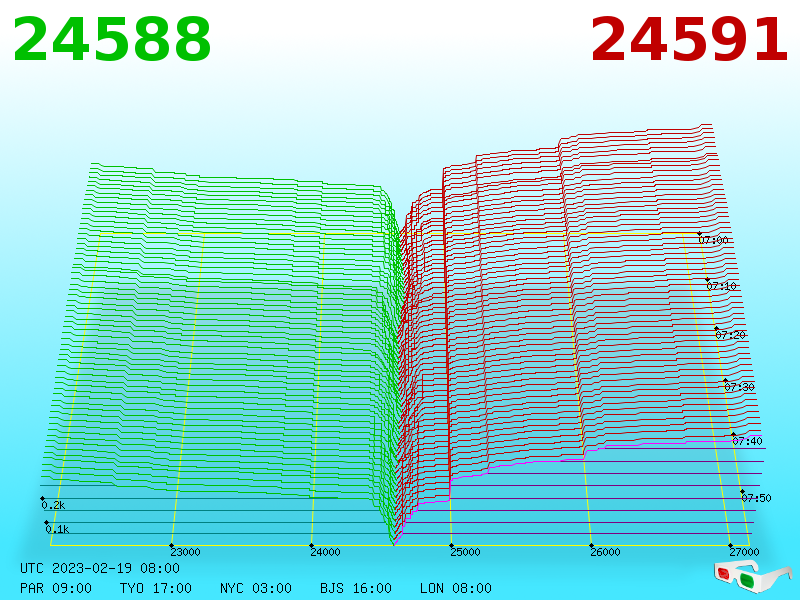This screenshot has height=600, width=800.
Task: Click the red ask price 24591
Action: point(689,39)
